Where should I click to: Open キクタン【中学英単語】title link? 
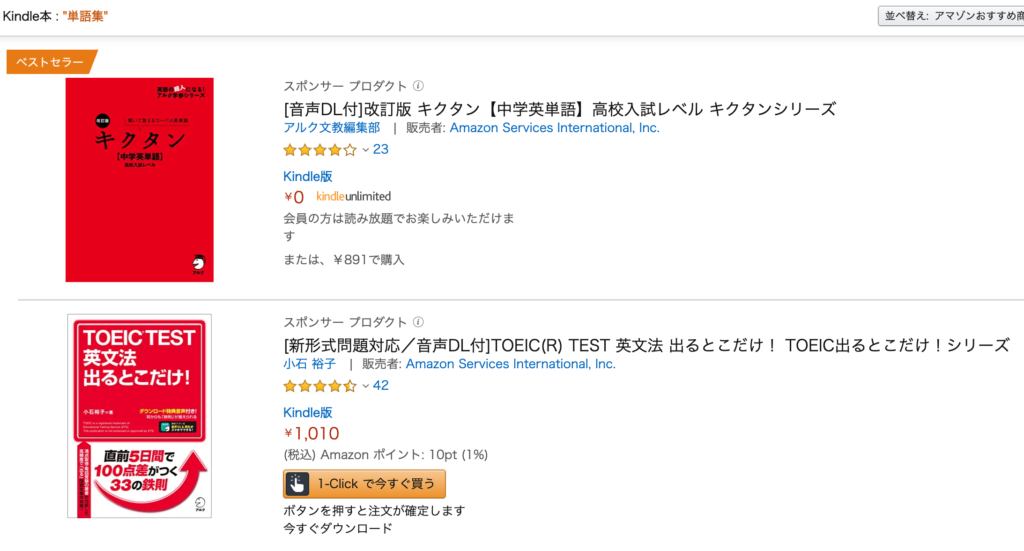(x=560, y=109)
